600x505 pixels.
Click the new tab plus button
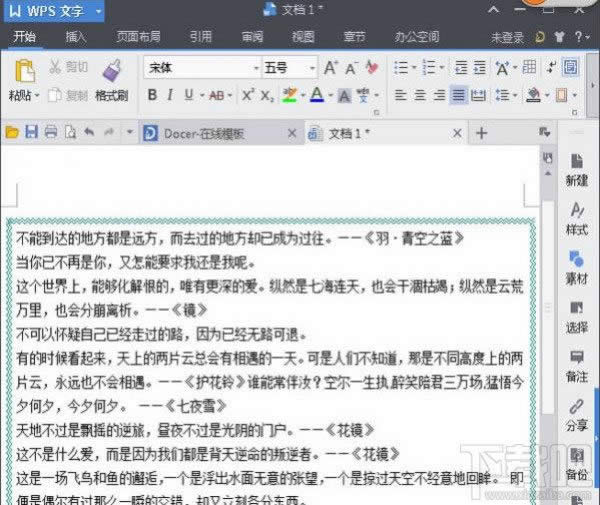[x=481, y=132]
